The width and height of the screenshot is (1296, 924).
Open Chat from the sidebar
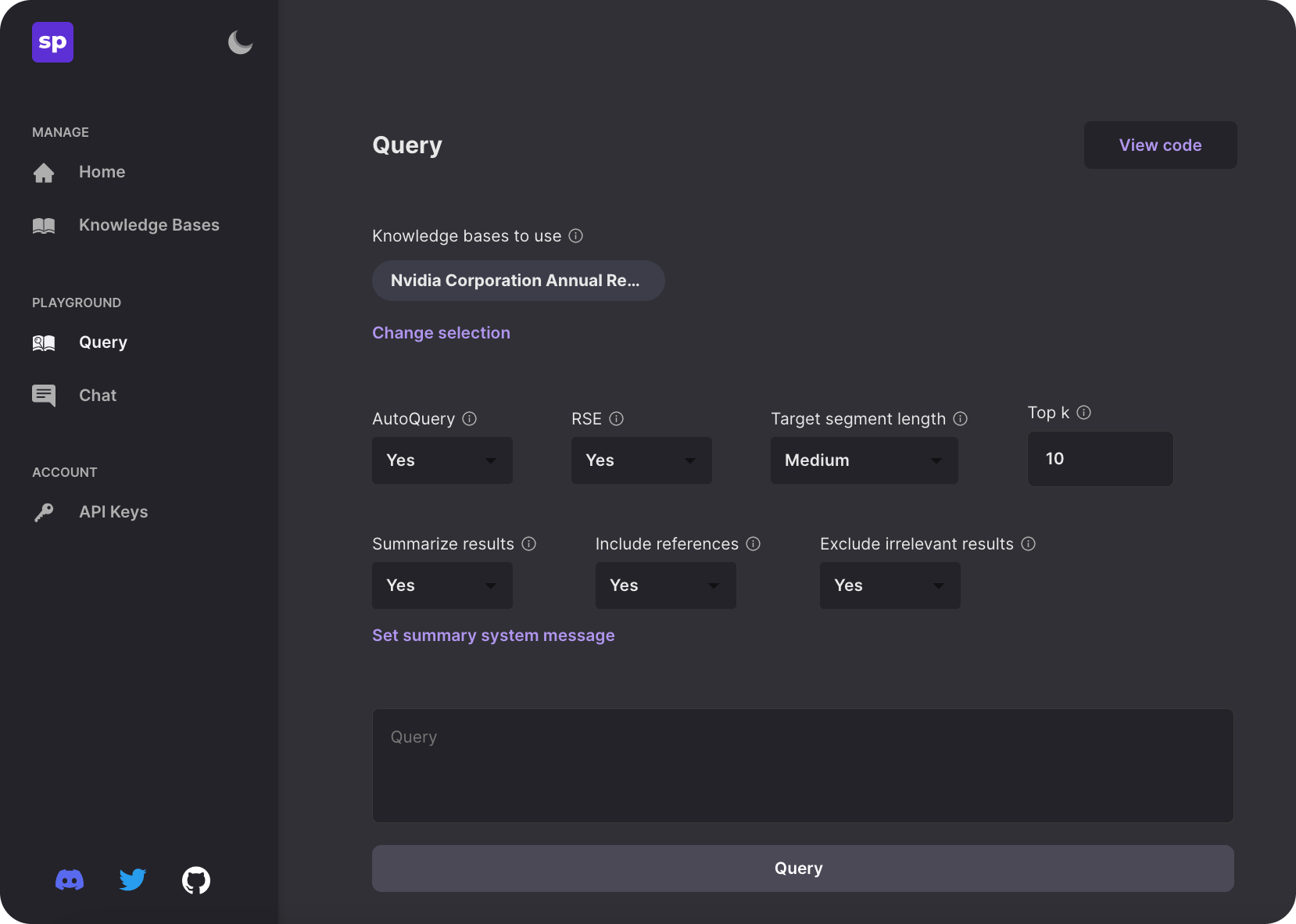[98, 396]
